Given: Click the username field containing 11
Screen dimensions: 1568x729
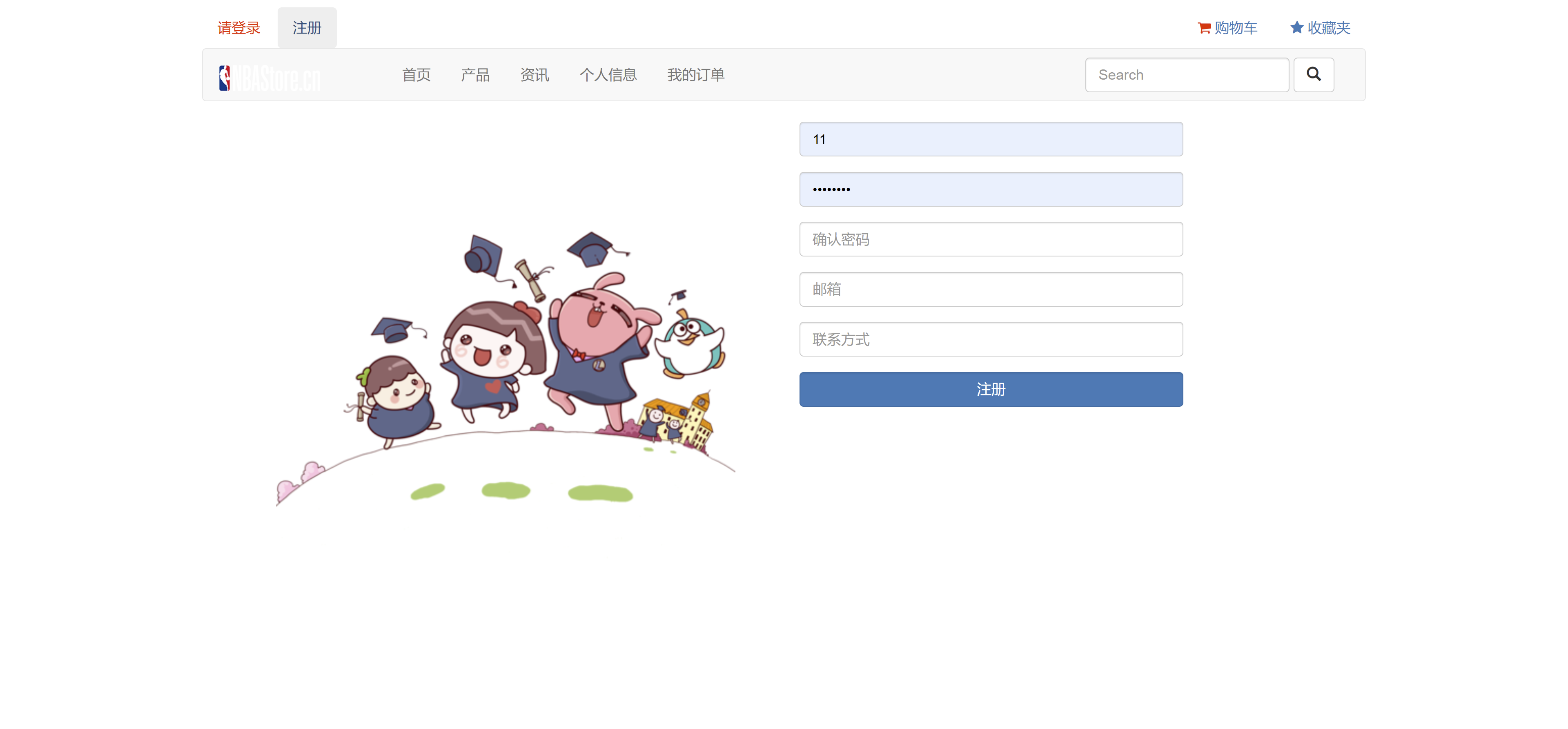Looking at the screenshot, I should [x=991, y=139].
